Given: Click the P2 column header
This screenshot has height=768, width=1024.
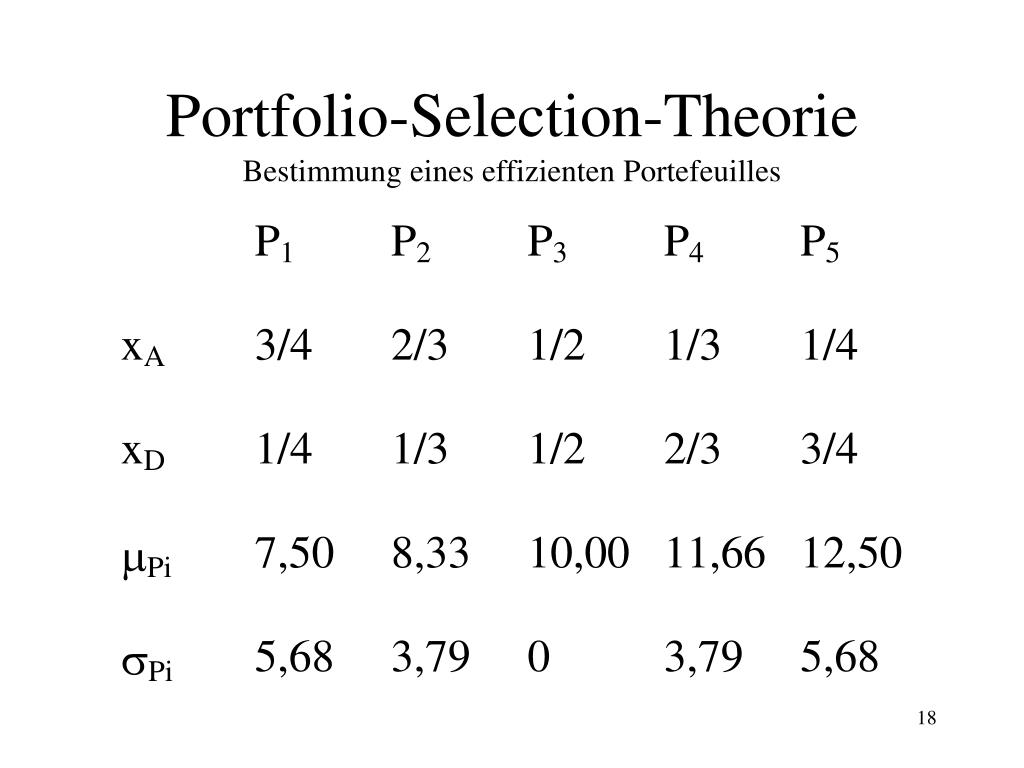Looking at the screenshot, I should coord(411,244).
